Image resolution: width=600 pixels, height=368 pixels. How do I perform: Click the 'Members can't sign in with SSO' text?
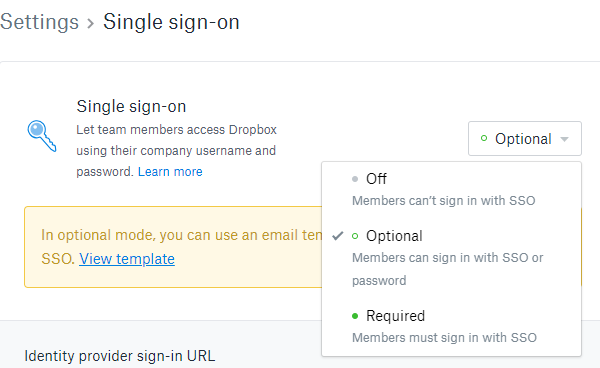443,201
